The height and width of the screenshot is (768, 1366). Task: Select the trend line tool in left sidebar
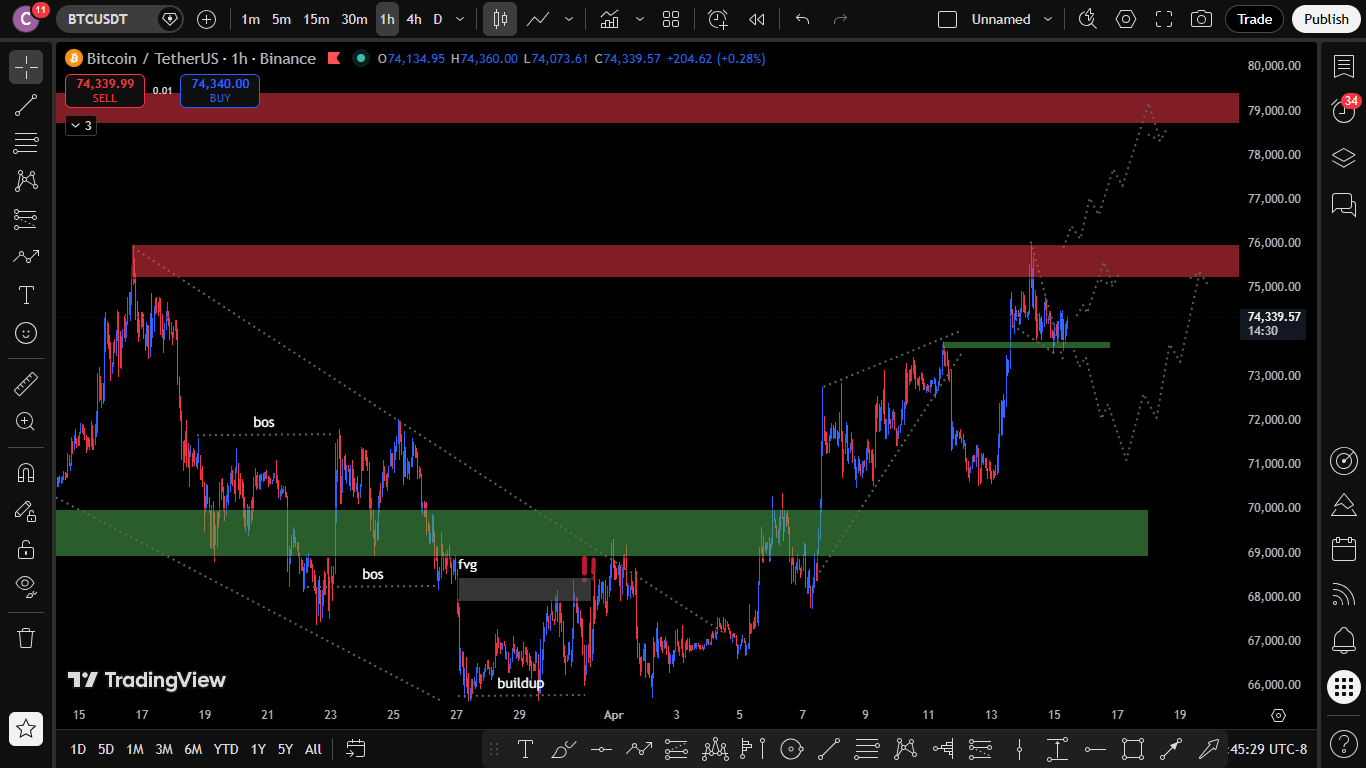pos(26,105)
